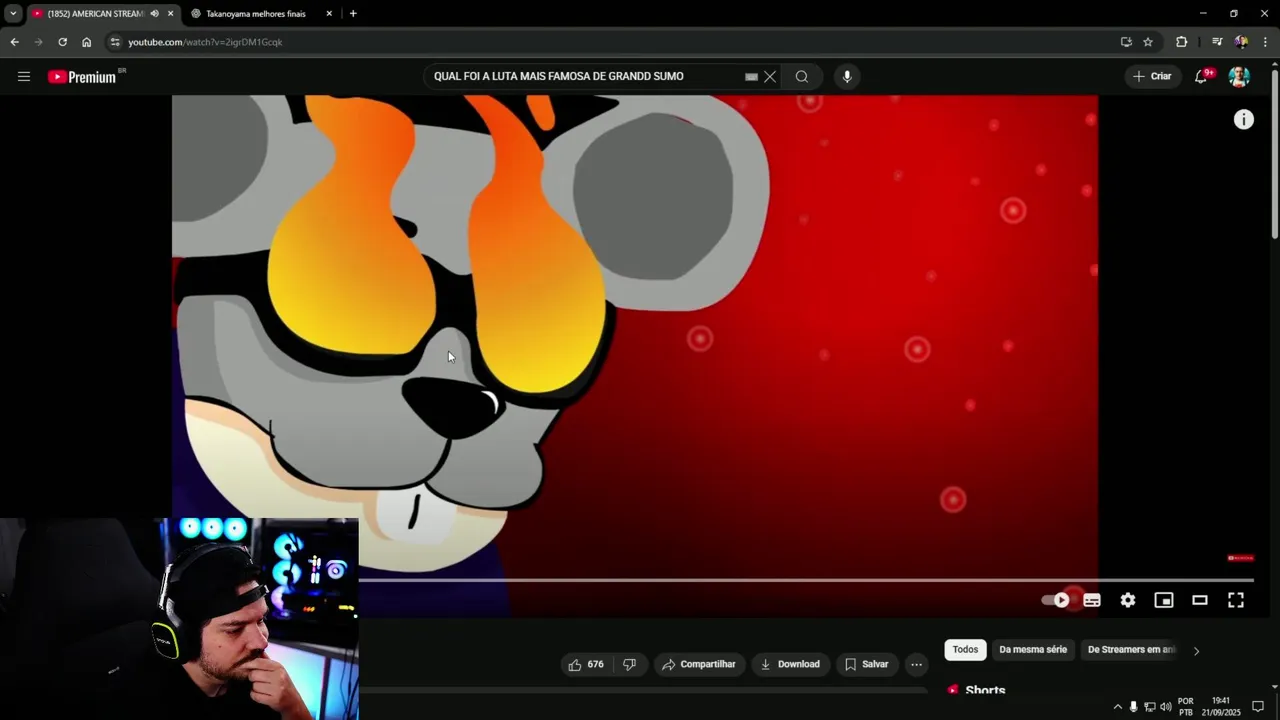The height and width of the screenshot is (720, 1280).
Task: Clear the YouTube search box text
Action: point(770,77)
